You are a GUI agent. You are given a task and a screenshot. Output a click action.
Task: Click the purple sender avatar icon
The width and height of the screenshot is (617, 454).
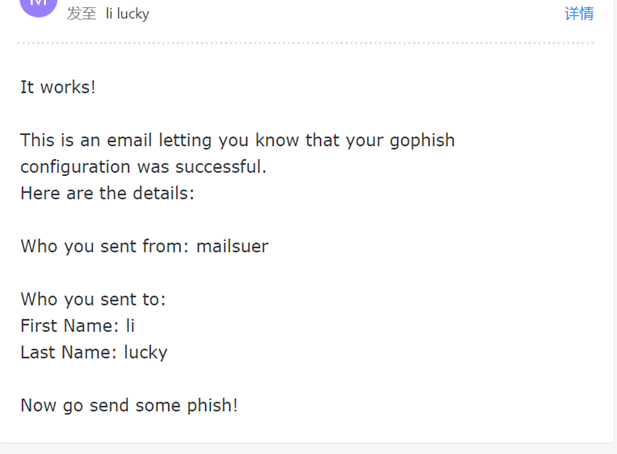(39, 6)
